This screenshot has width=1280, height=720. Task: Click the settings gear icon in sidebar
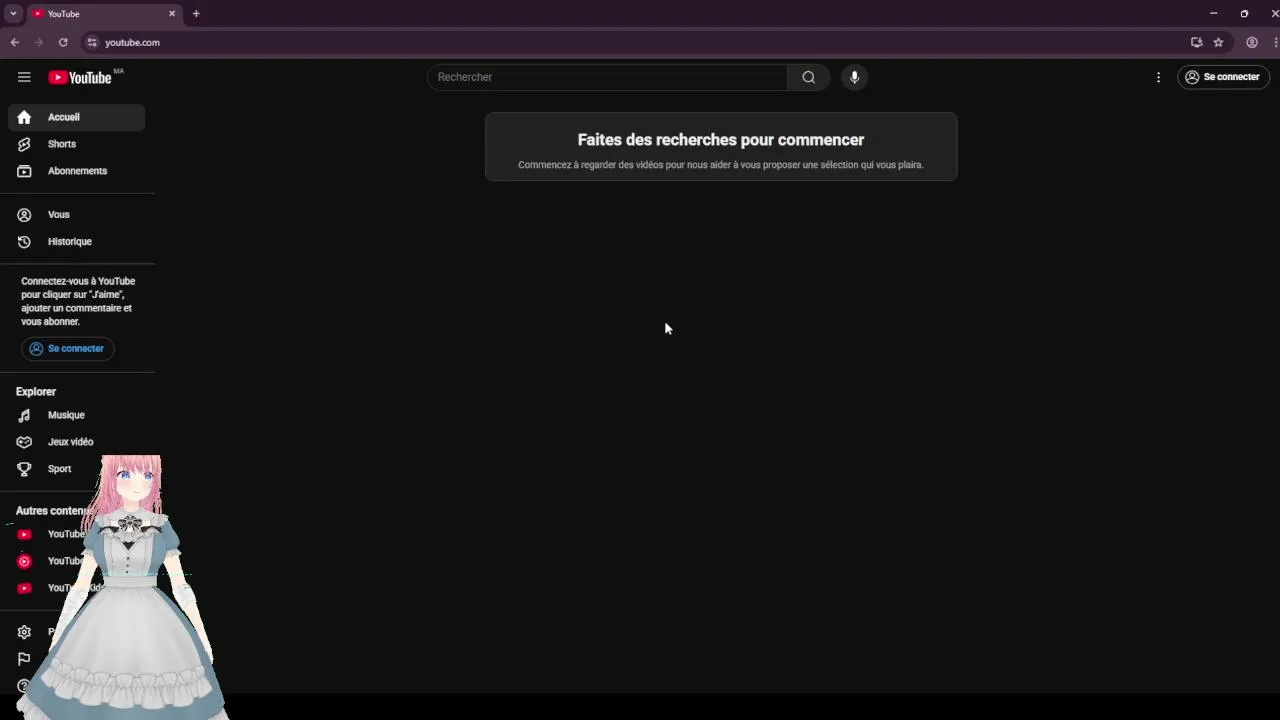(x=24, y=632)
